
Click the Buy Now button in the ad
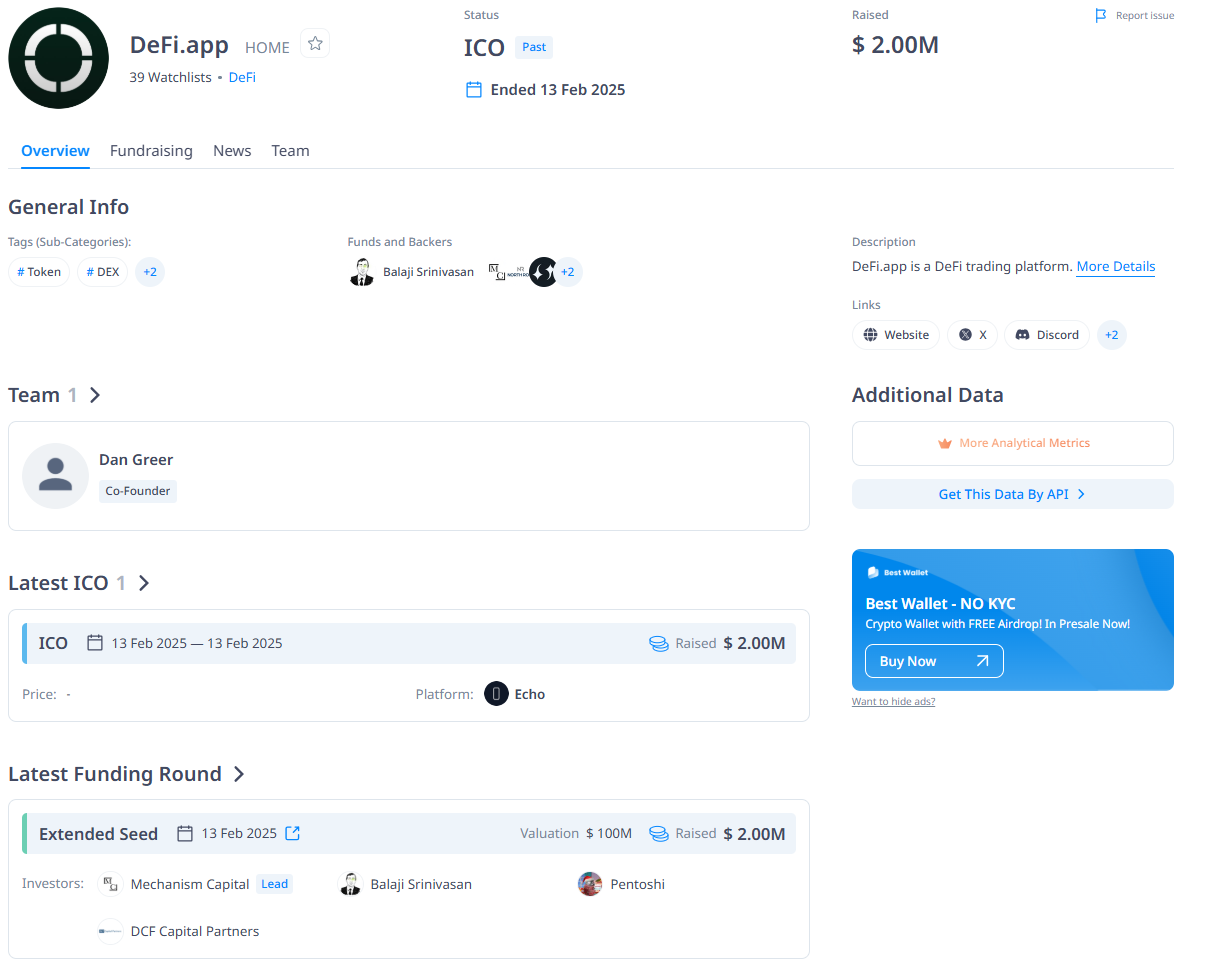[934, 661]
